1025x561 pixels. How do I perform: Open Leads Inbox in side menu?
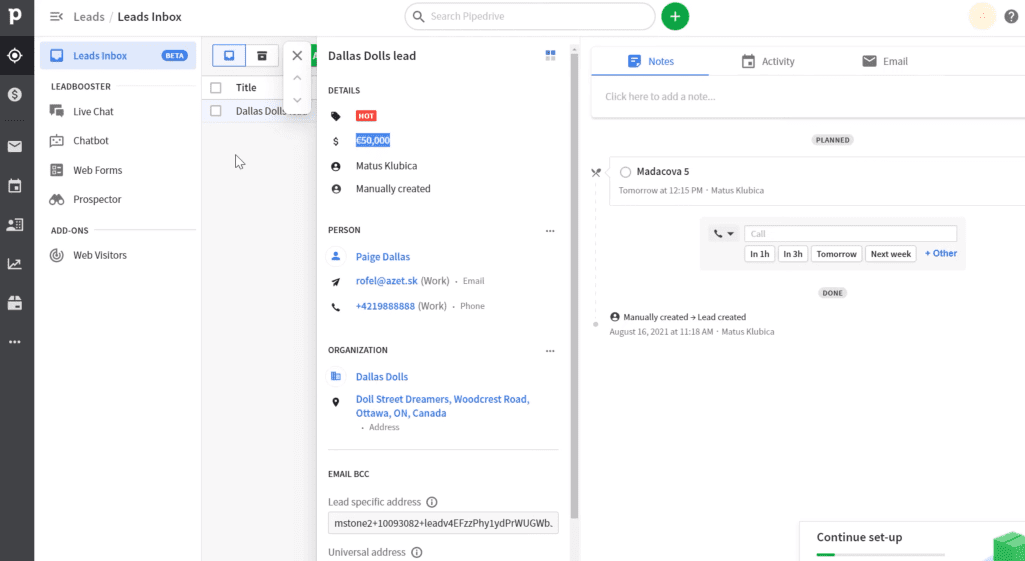pos(118,56)
